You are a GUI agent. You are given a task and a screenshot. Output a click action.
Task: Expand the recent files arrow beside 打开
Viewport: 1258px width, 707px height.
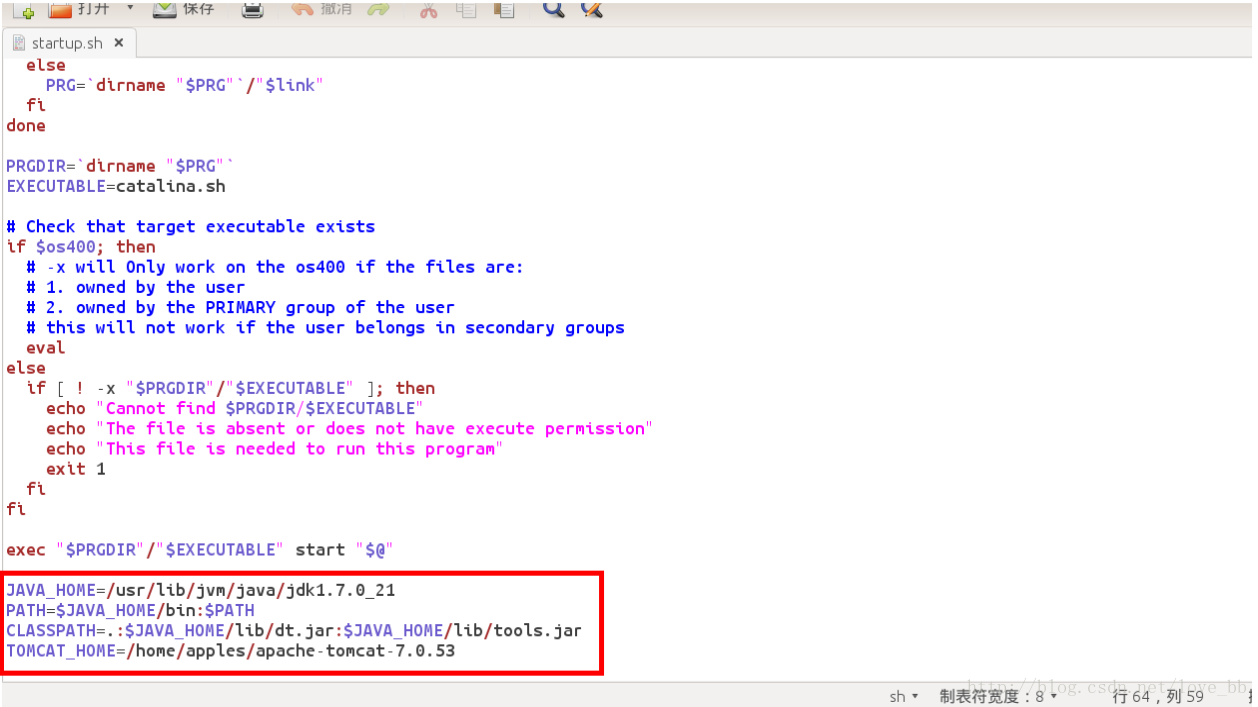coord(130,9)
